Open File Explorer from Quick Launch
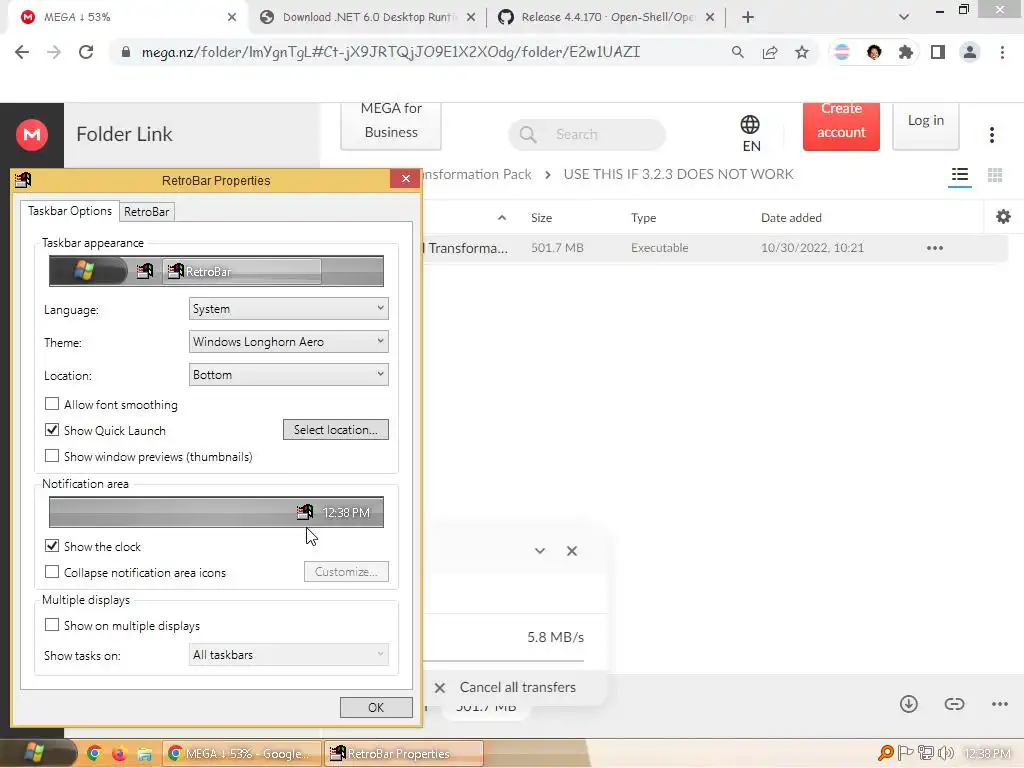1024x768 pixels. point(144,754)
